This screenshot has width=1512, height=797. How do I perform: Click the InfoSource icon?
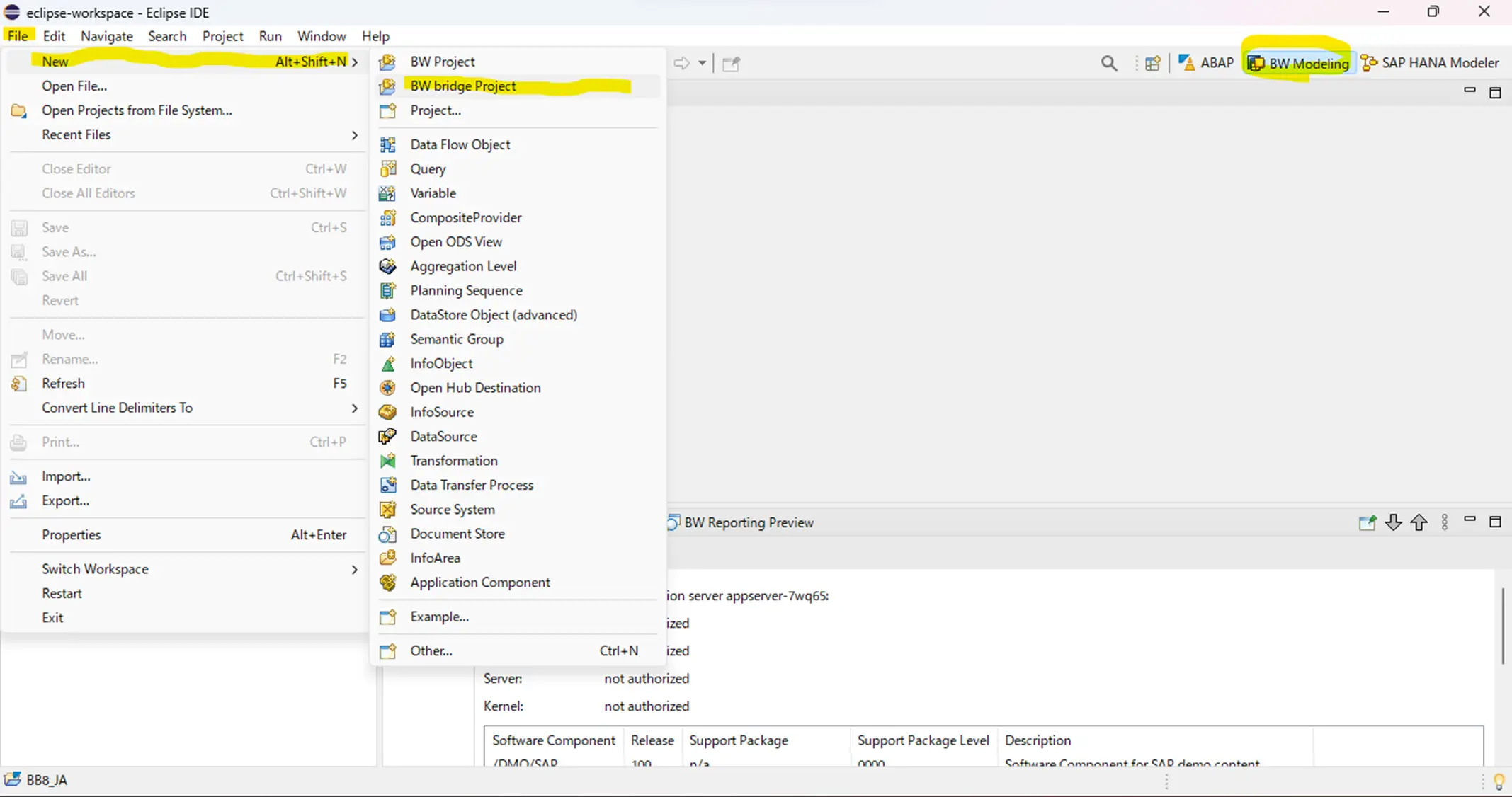pos(387,412)
